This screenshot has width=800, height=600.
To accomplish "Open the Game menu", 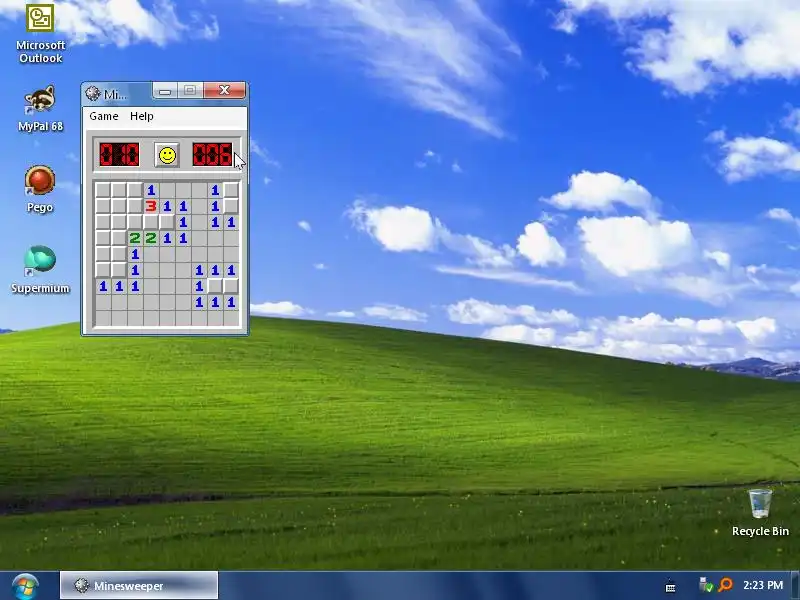I will [104, 116].
